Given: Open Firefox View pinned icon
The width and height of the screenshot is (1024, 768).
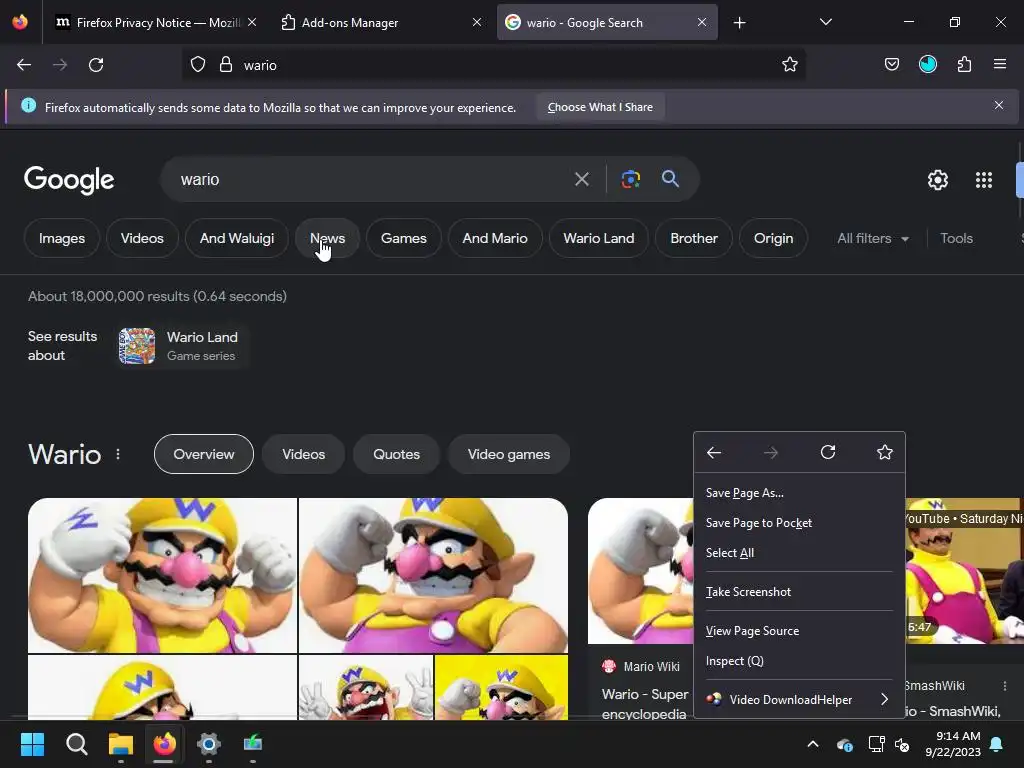Looking at the screenshot, I should pyautogui.click(x=20, y=22).
